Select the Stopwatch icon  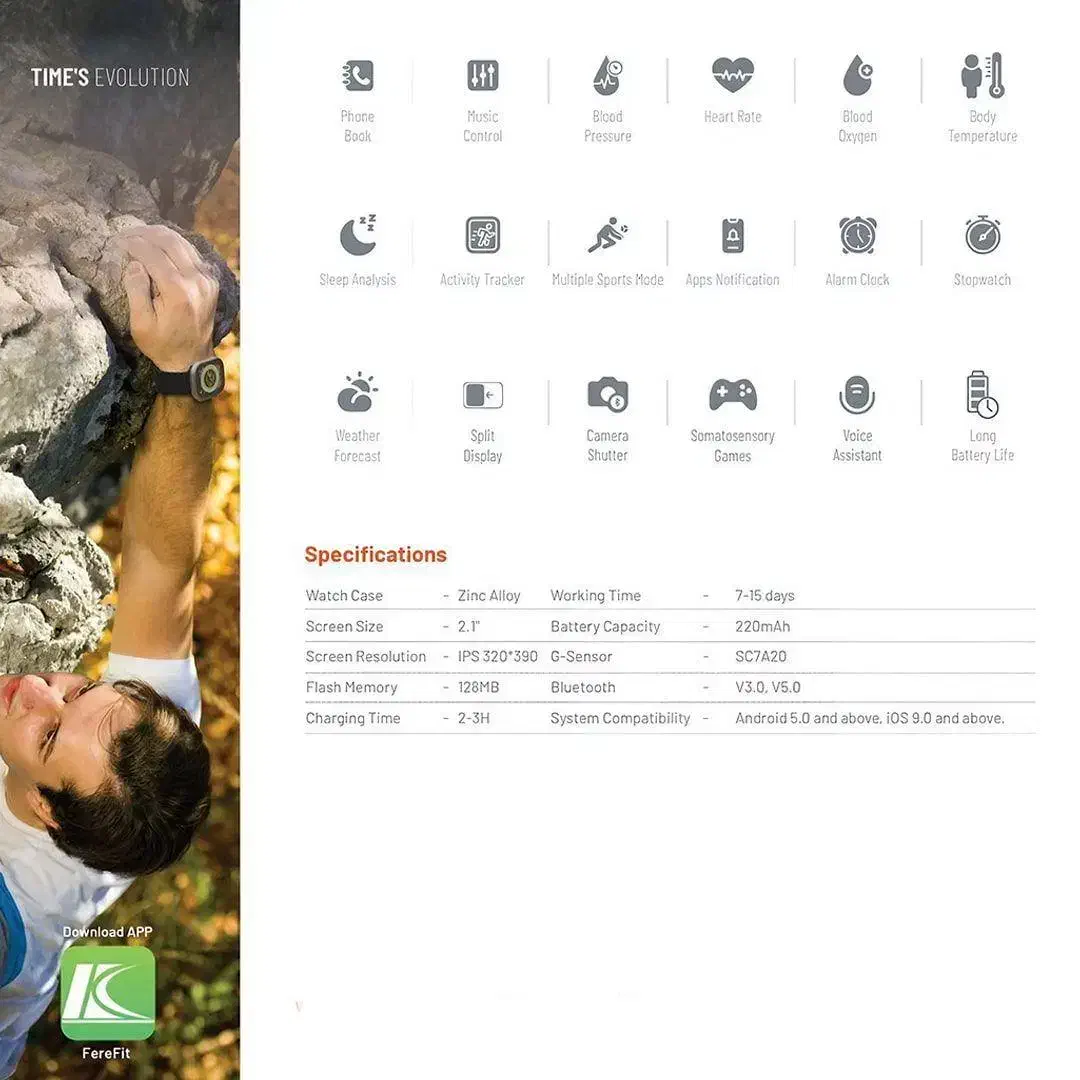click(982, 236)
